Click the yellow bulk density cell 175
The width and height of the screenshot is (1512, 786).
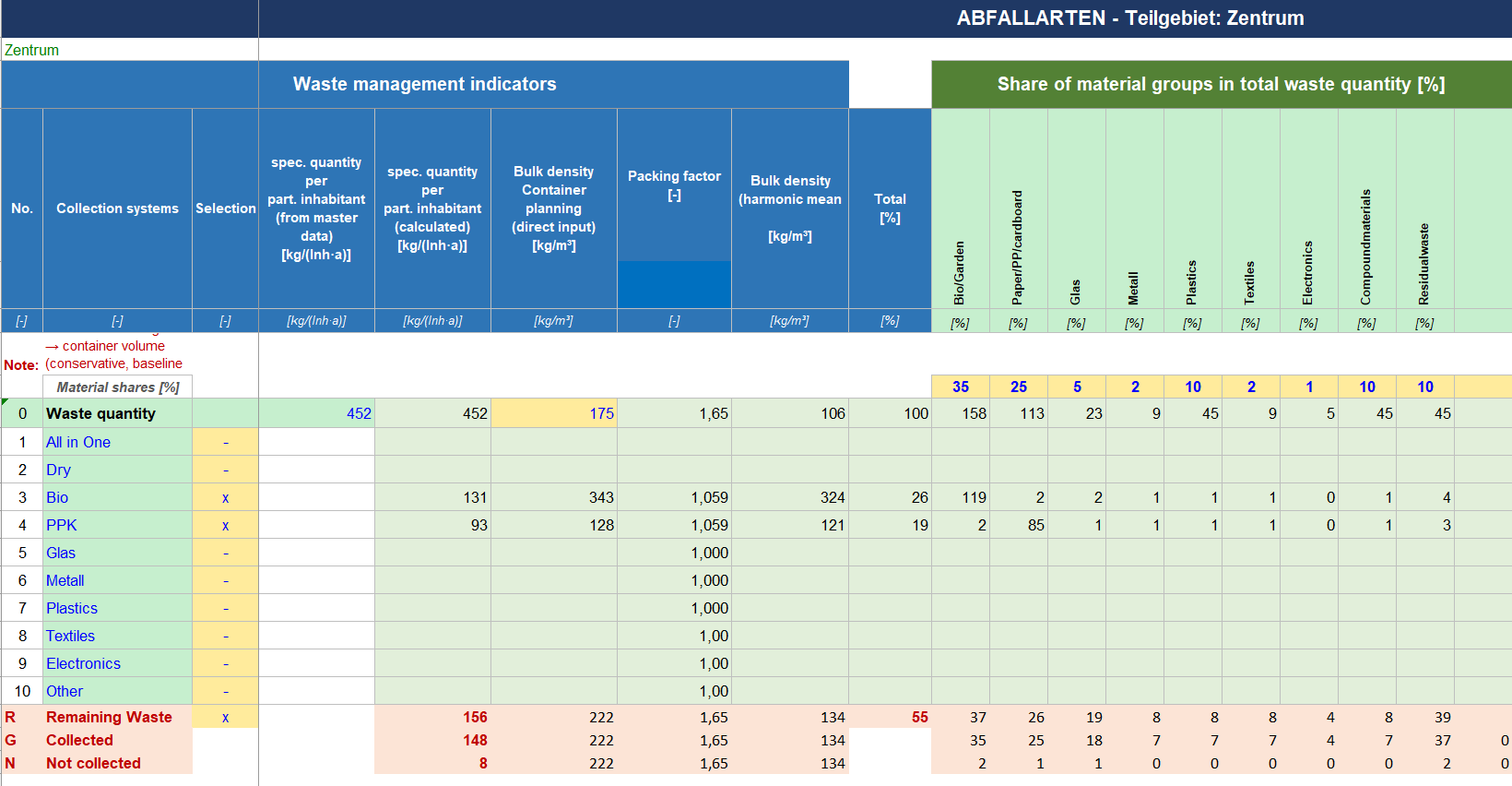click(x=554, y=413)
